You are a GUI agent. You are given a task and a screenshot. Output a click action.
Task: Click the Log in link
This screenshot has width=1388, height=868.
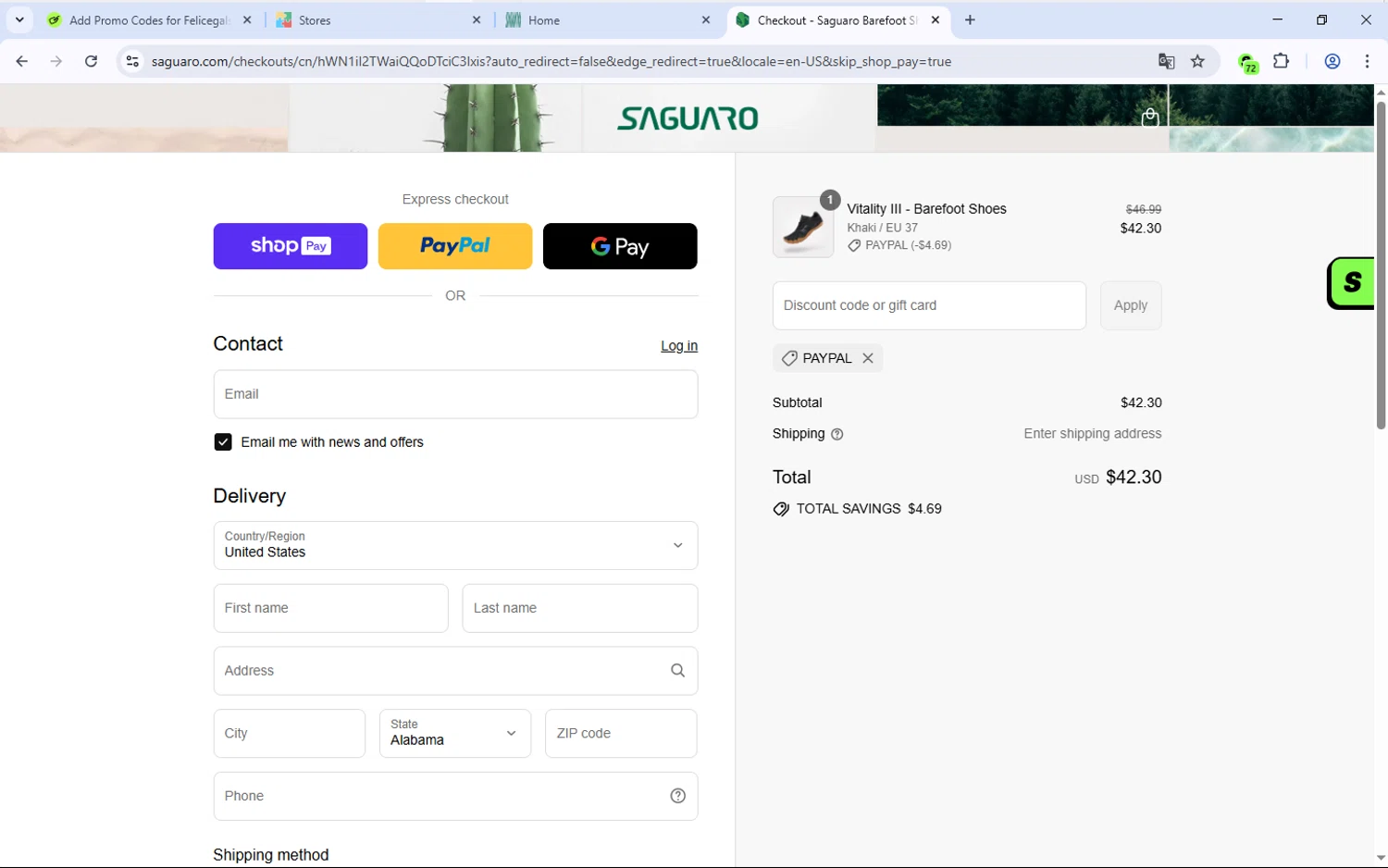[x=679, y=345]
